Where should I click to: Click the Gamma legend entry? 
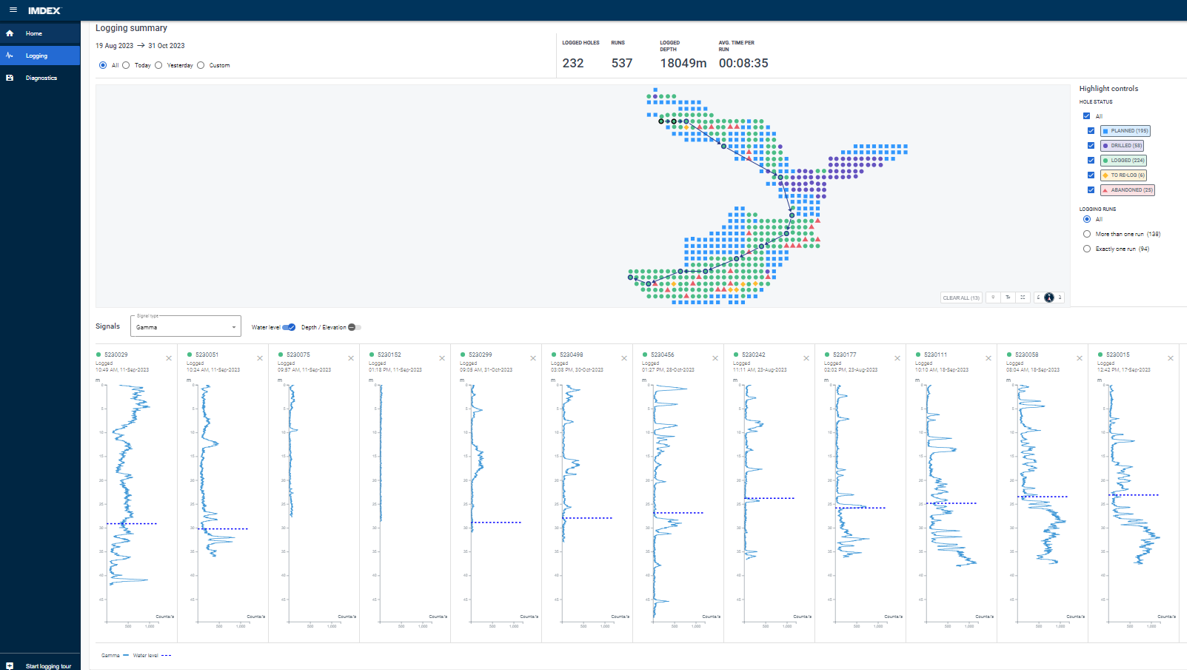point(115,656)
